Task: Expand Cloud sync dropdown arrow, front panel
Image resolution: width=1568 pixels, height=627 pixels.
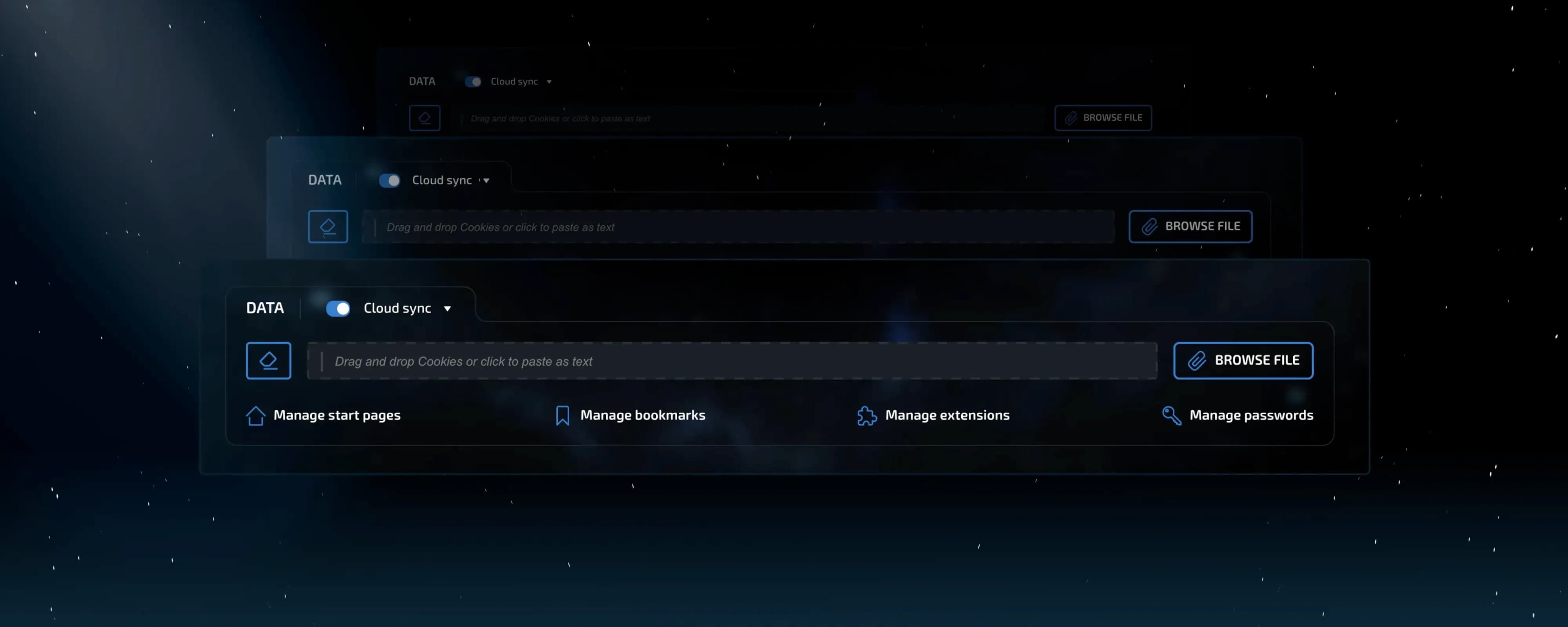Action: [x=448, y=309]
